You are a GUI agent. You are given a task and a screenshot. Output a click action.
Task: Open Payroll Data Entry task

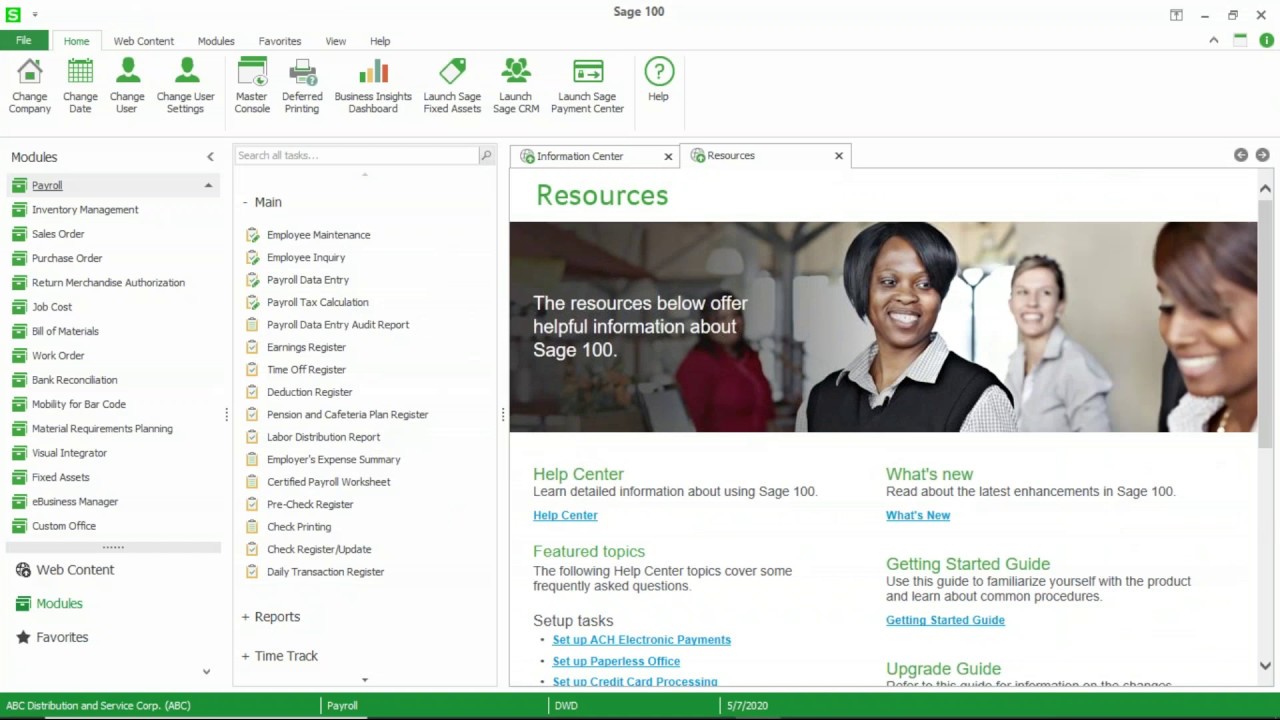click(308, 280)
